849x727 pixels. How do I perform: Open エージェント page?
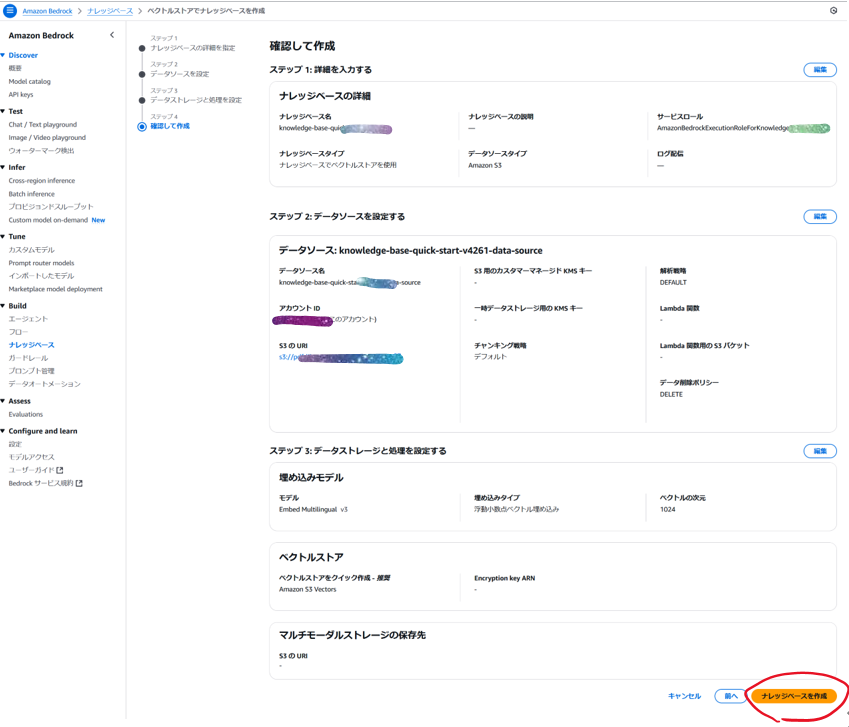28,319
